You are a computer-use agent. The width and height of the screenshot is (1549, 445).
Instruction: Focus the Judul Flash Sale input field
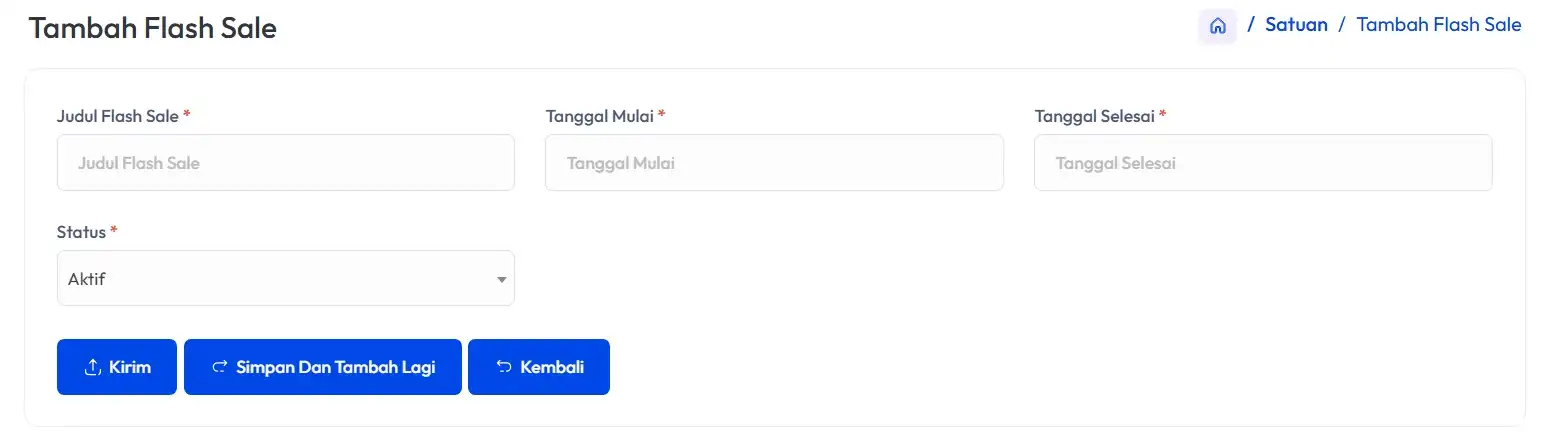[286, 162]
